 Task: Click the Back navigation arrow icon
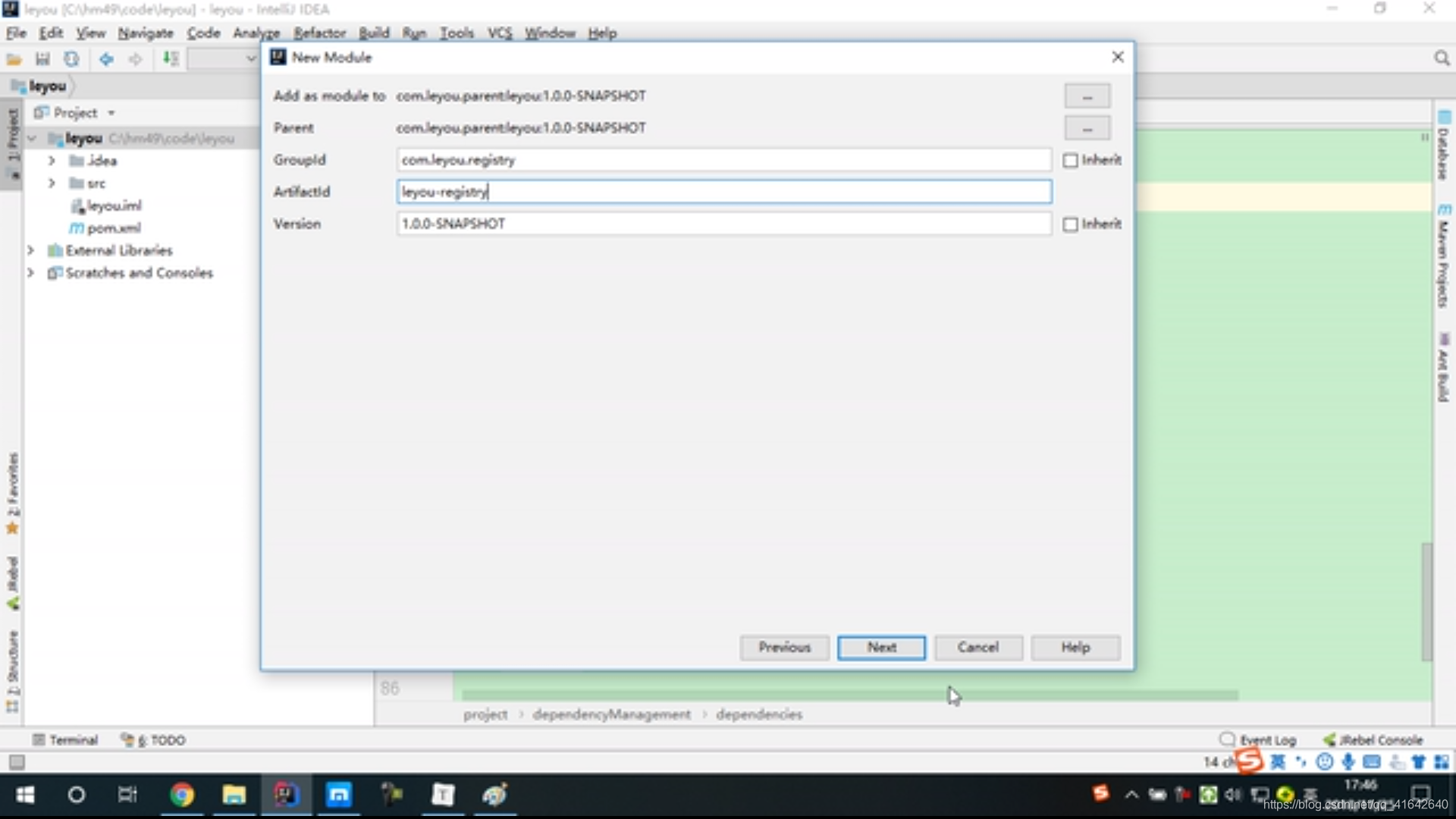106,59
